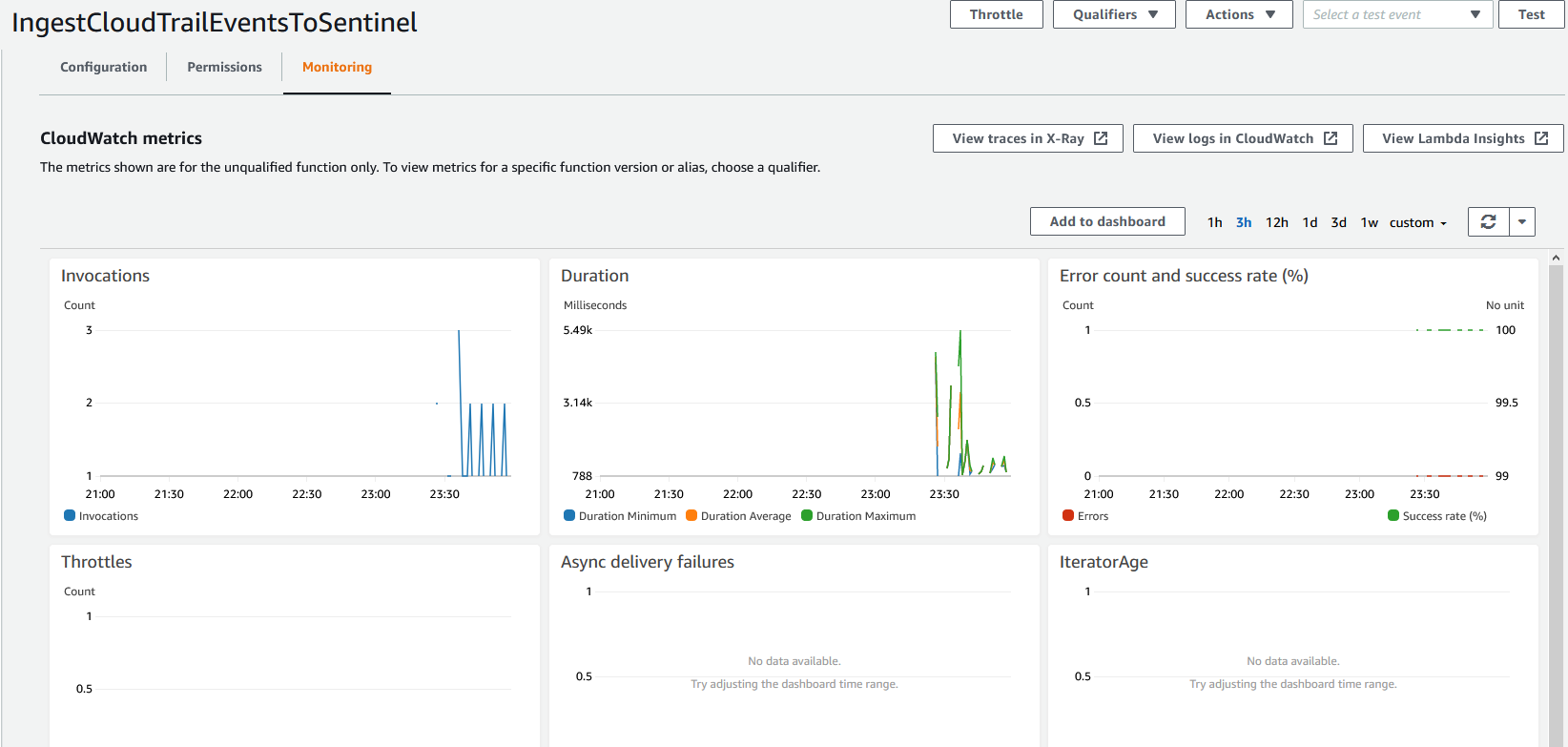Click the Invocations chart title

[x=105, y=276]
